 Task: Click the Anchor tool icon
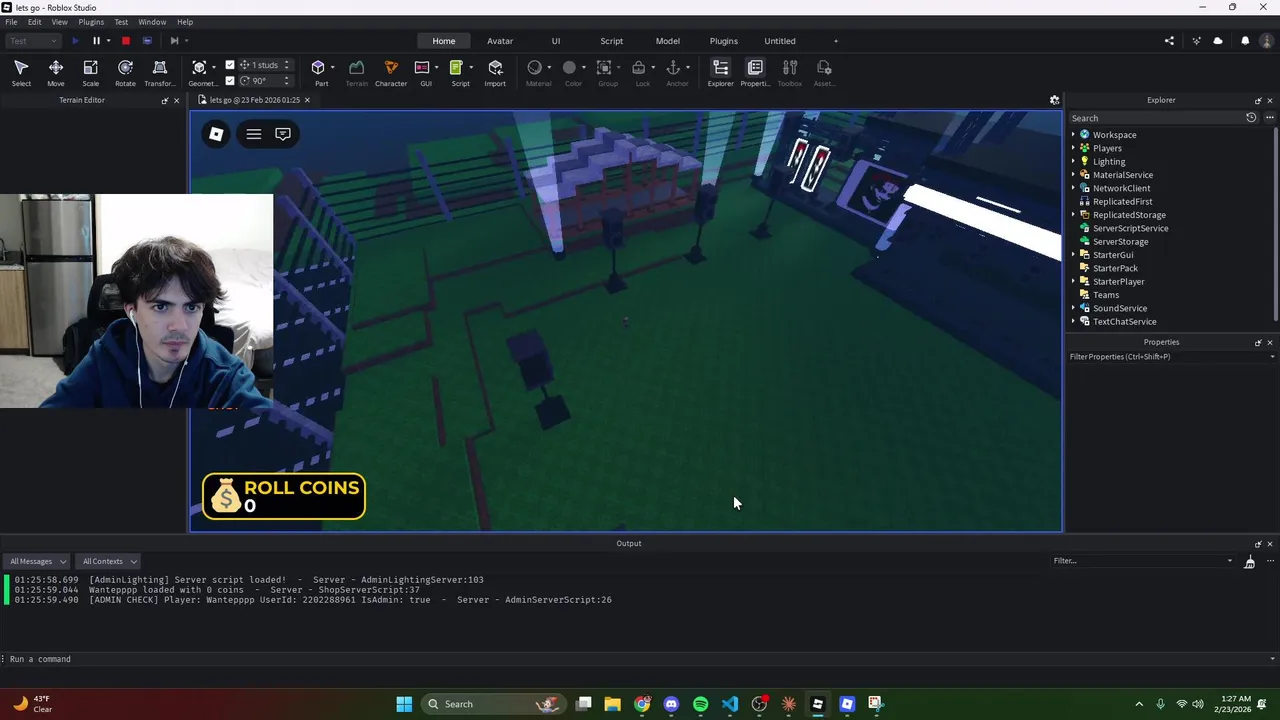coord(673,68)
